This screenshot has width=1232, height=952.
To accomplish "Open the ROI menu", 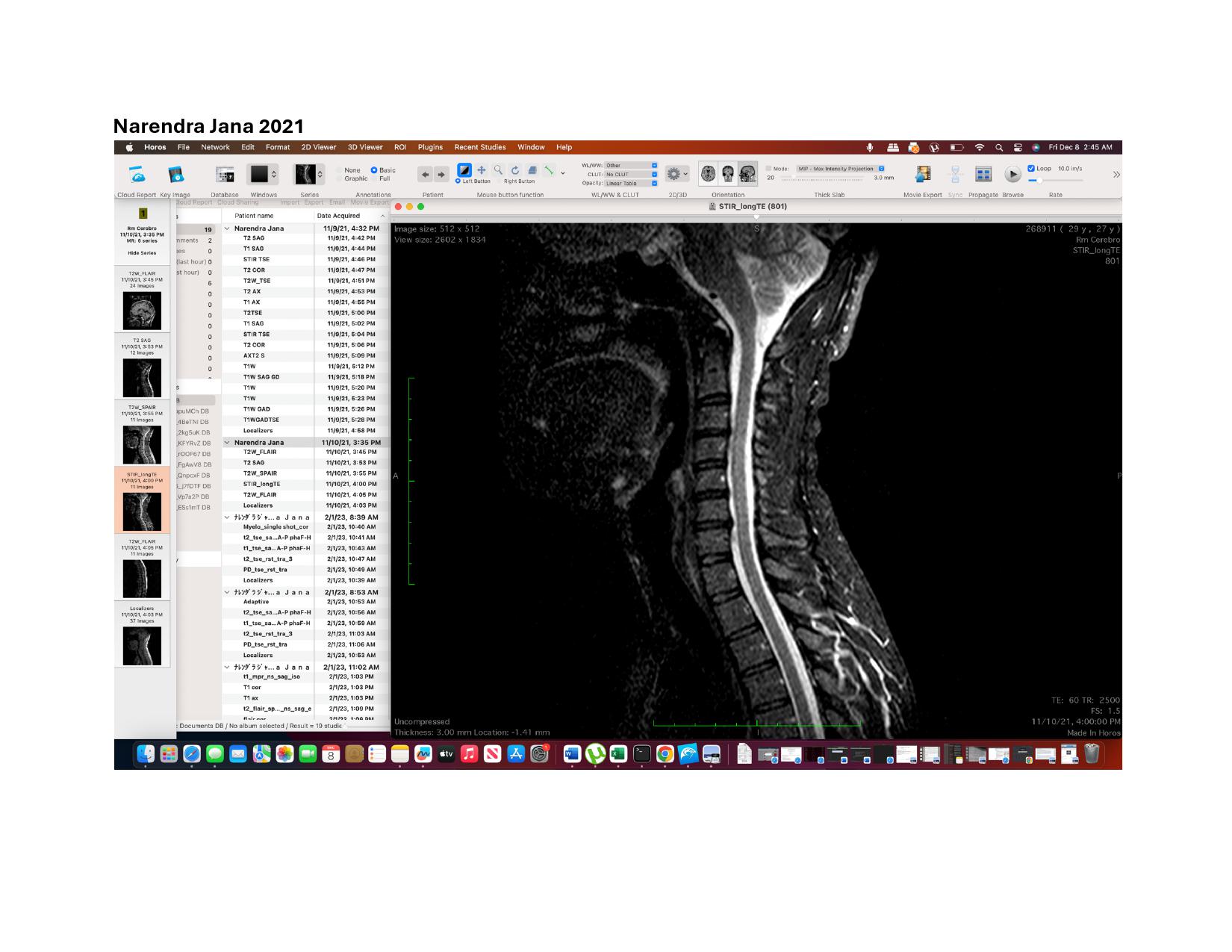I will 400,147.
